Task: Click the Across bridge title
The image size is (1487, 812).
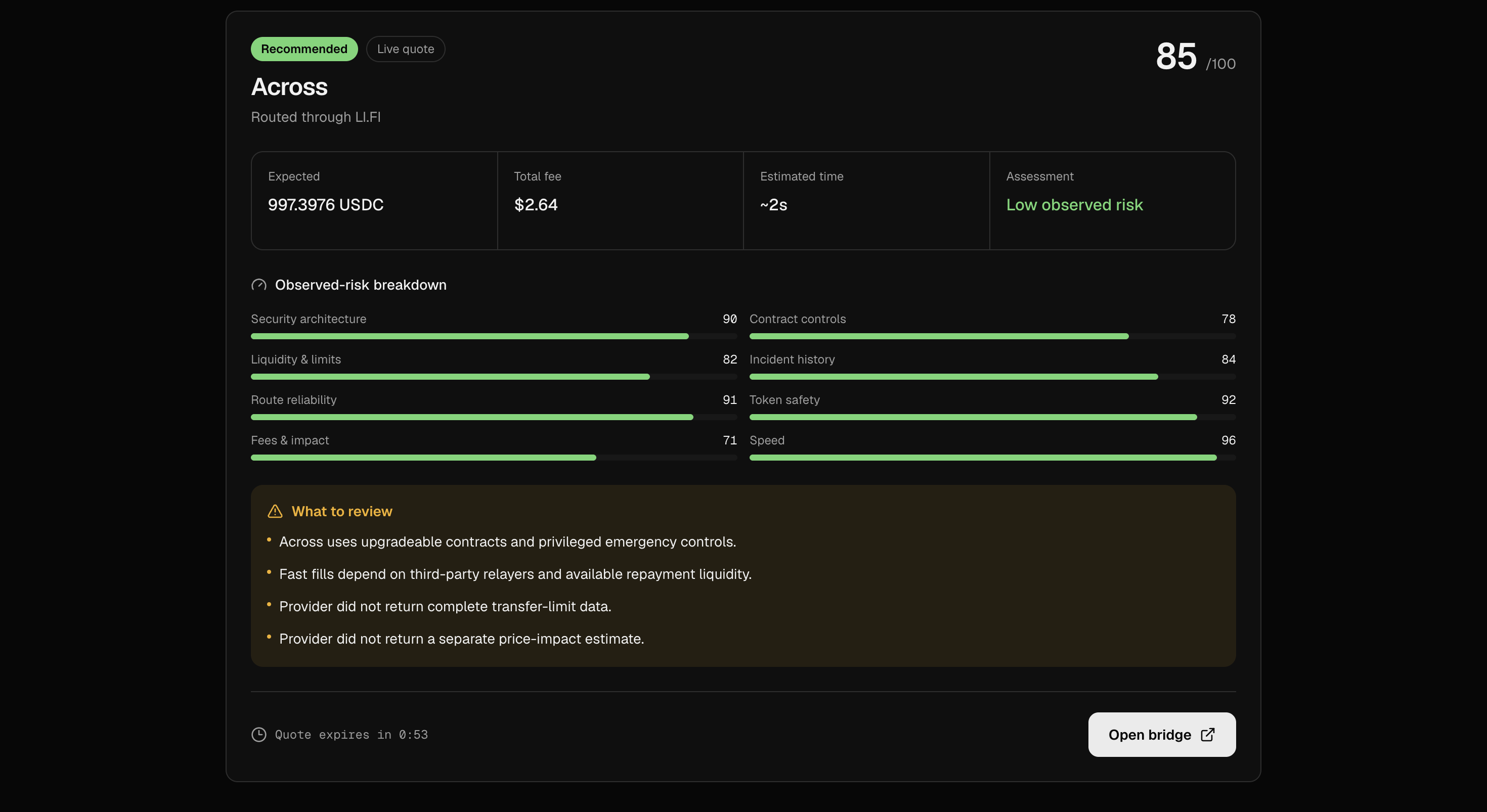Action: 289,87
